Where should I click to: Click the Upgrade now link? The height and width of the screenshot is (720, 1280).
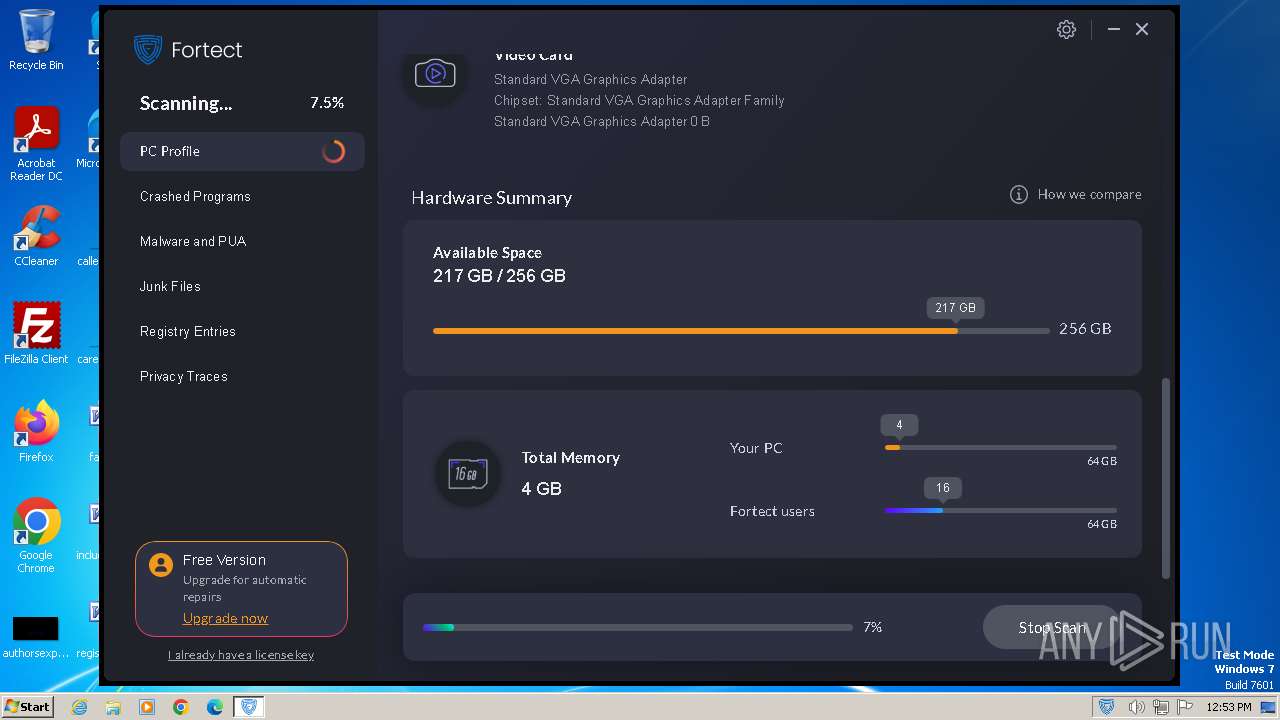click(225, 618)
